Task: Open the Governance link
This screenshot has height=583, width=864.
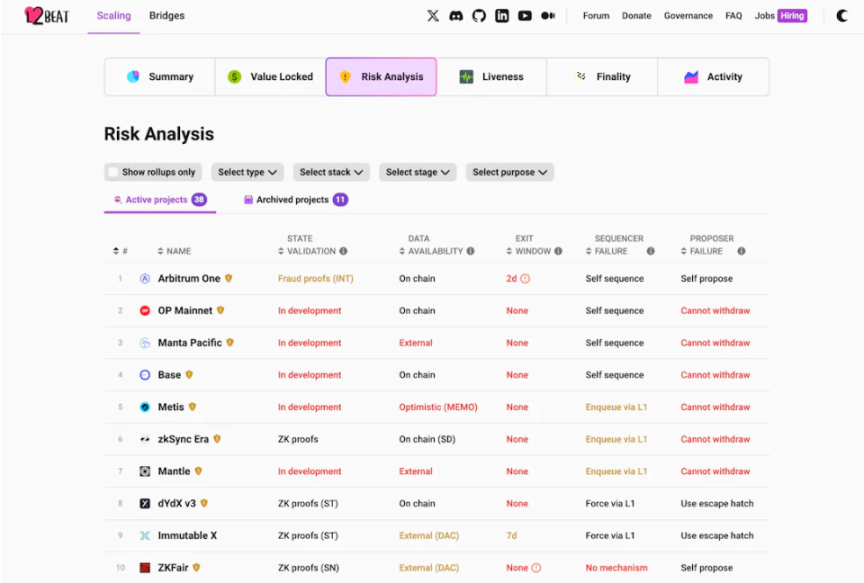Action: click(688, 15)
